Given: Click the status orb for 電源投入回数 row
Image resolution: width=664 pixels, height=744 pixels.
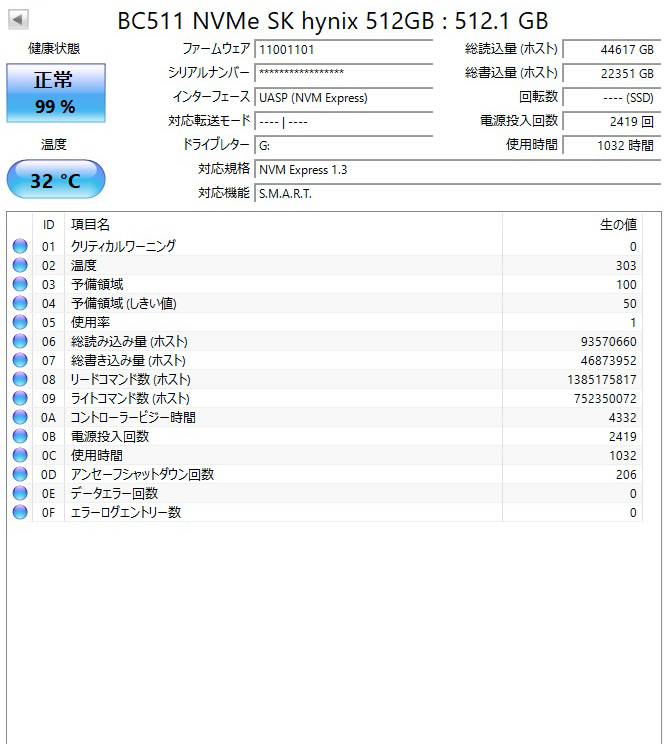Looking at the screenshot, I should click(x=20, y=436).
